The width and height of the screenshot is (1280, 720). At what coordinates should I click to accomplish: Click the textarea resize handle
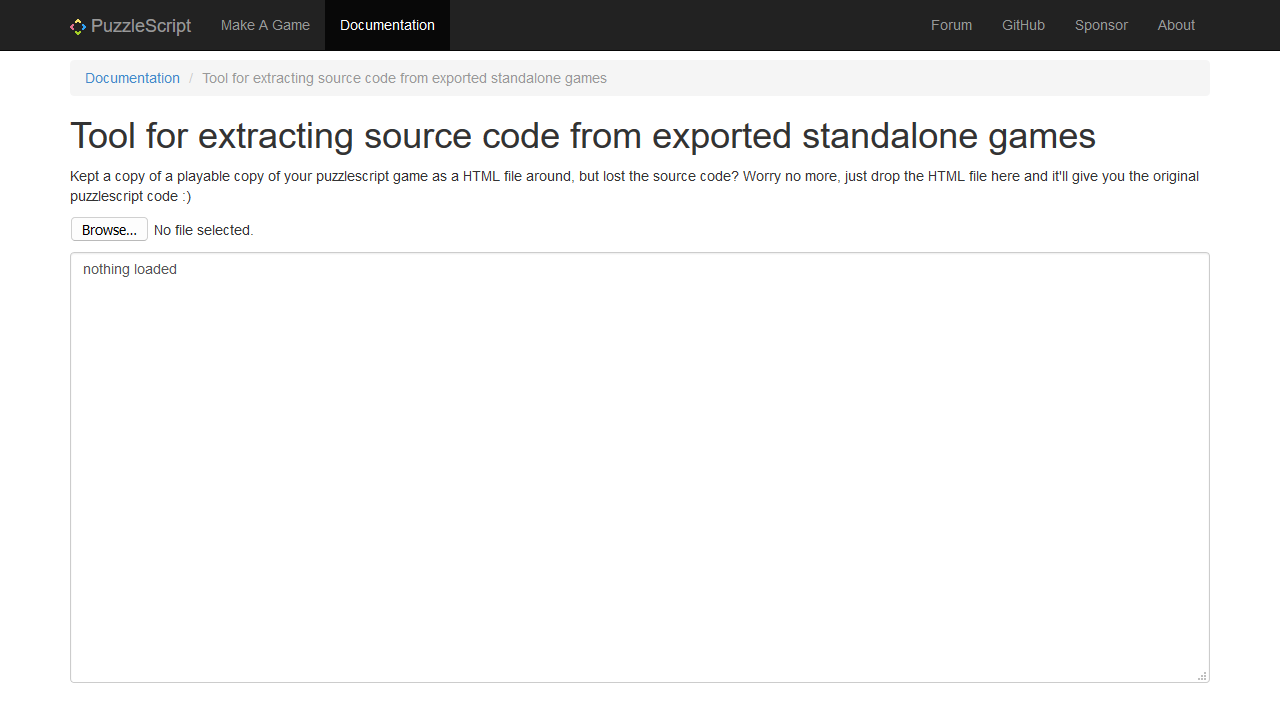[1202, 676]
